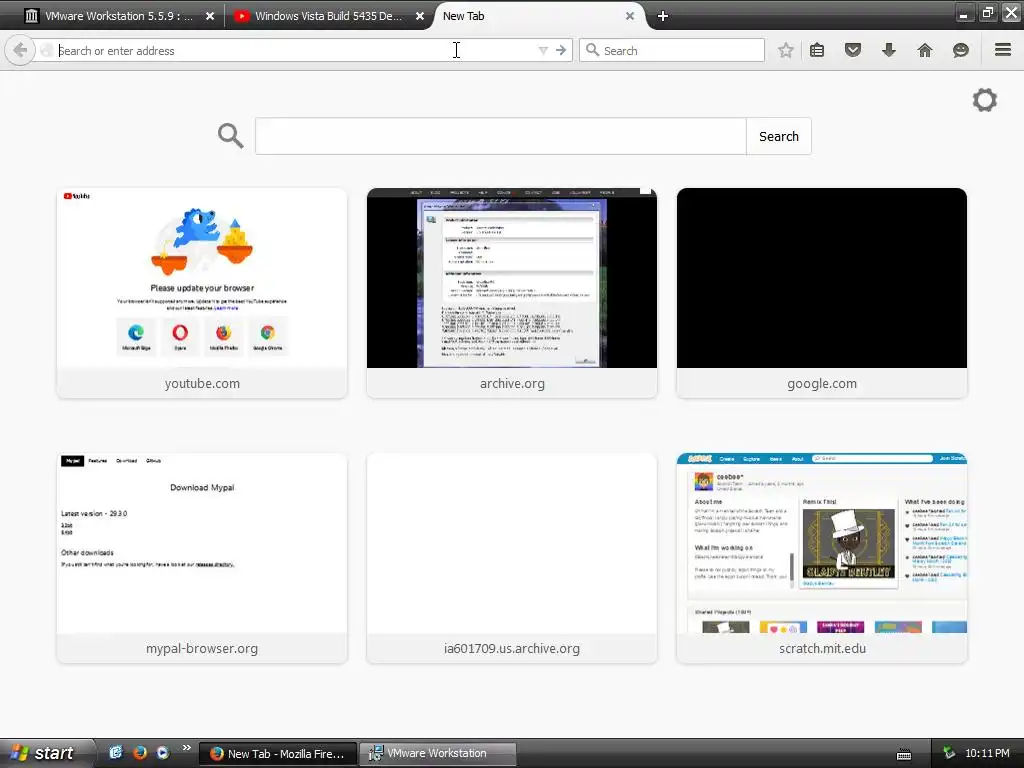1024x768 pixels.
Task: Expand the quick launch chevron
Action: (x=187, y=748)
